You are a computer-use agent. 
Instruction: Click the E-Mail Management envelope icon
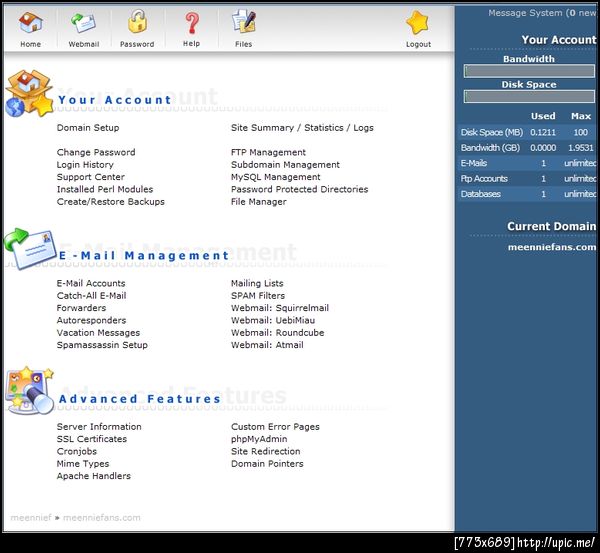[30, 249]
